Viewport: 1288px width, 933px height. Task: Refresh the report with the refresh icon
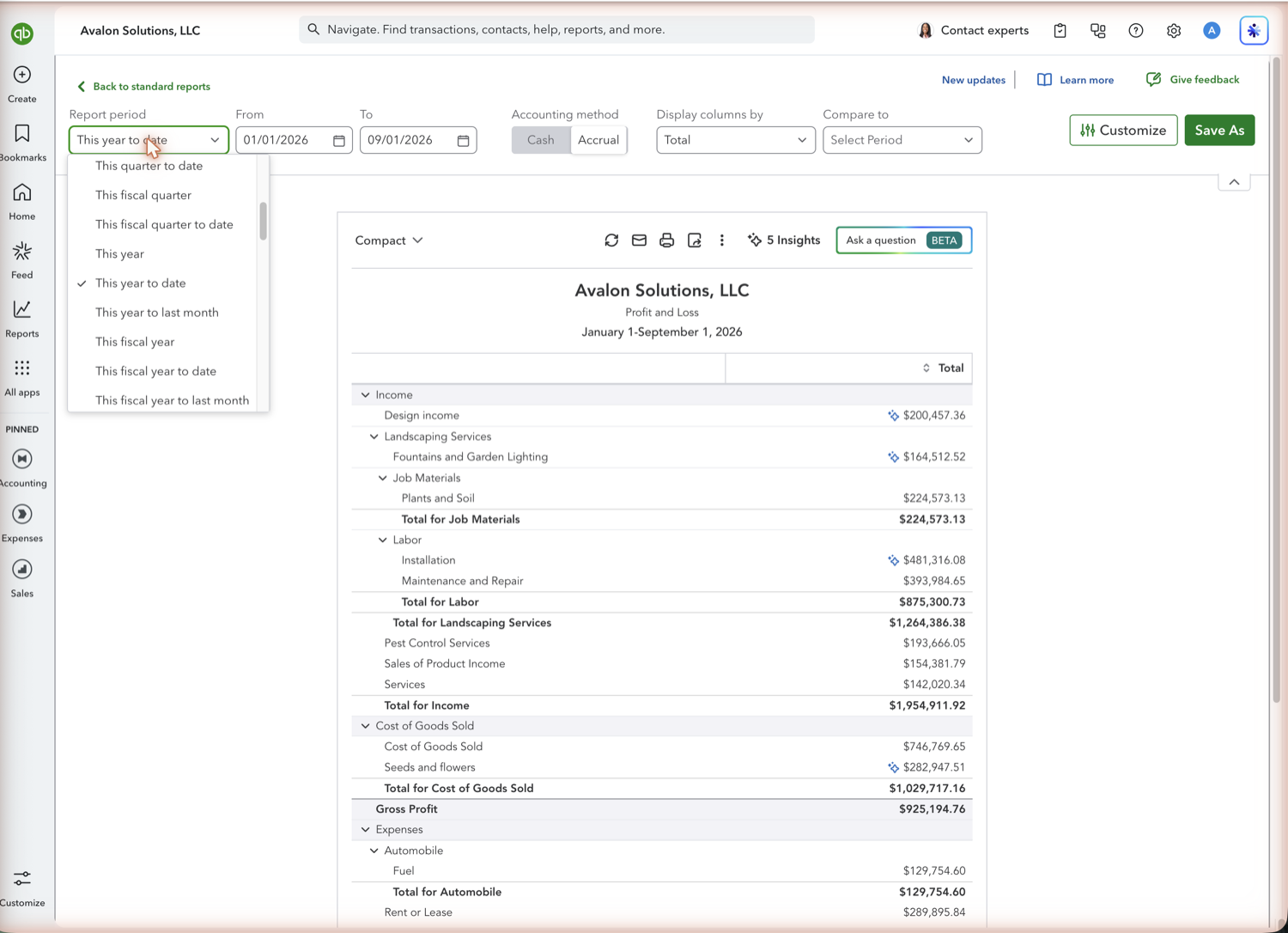(x=611, y=241)
